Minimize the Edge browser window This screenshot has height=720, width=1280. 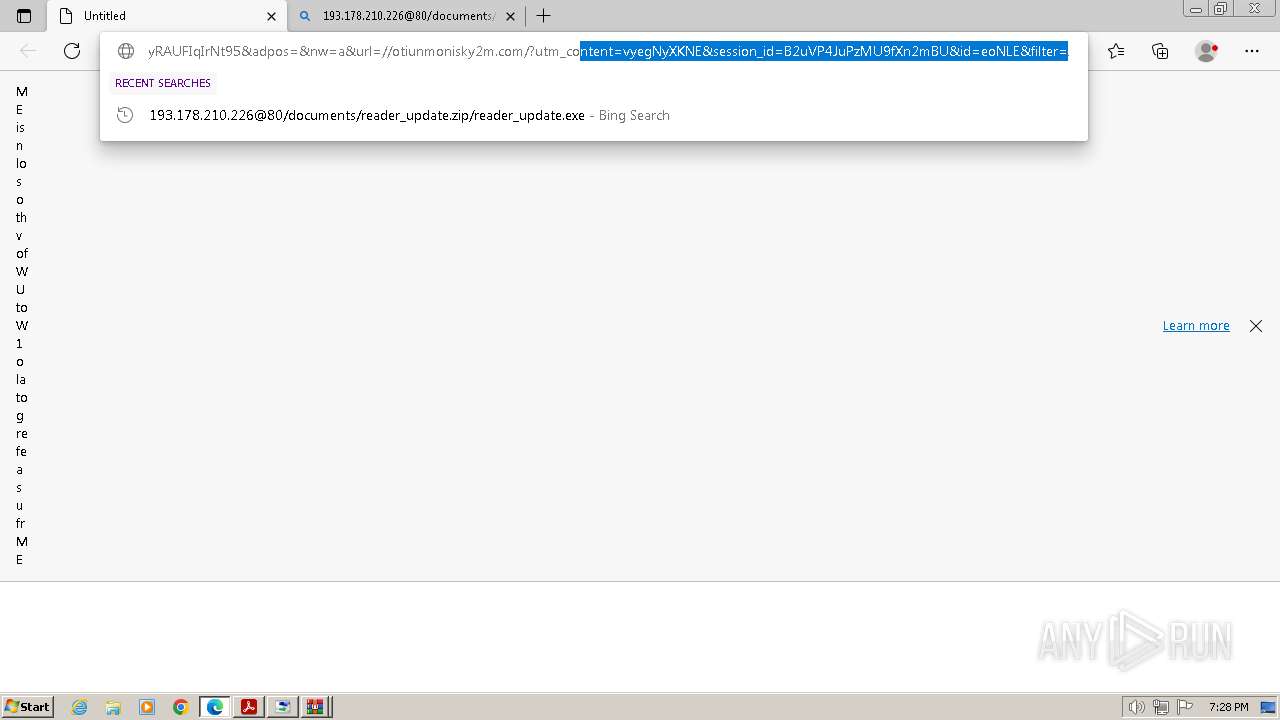[1196, 9]
